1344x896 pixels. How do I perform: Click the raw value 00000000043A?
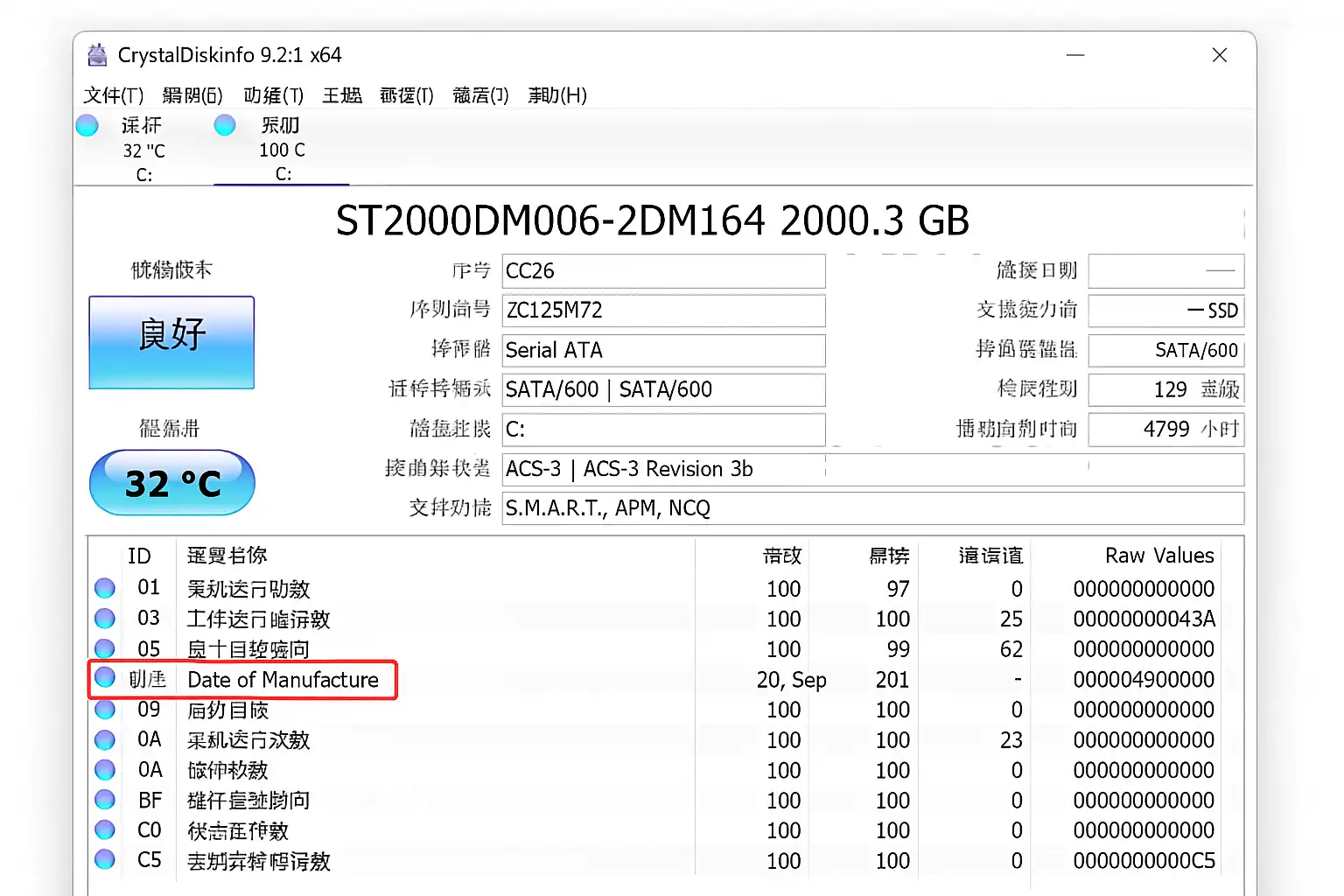pos(1144,619)
